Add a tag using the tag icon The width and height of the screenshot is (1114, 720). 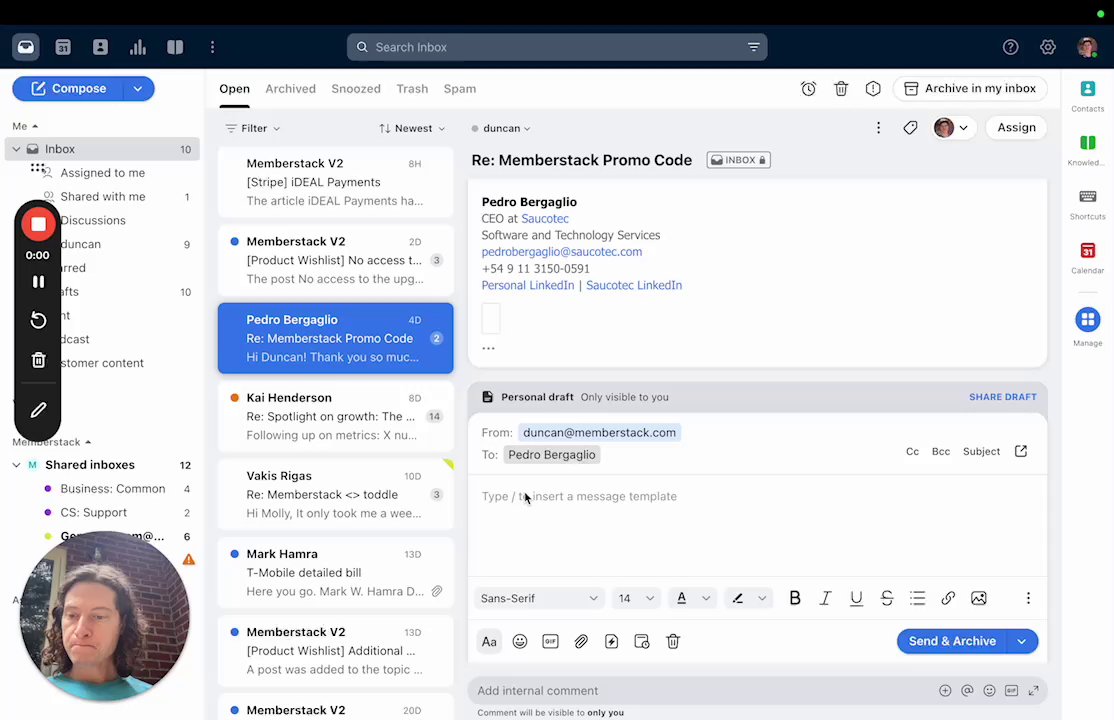tap(910, 128)
